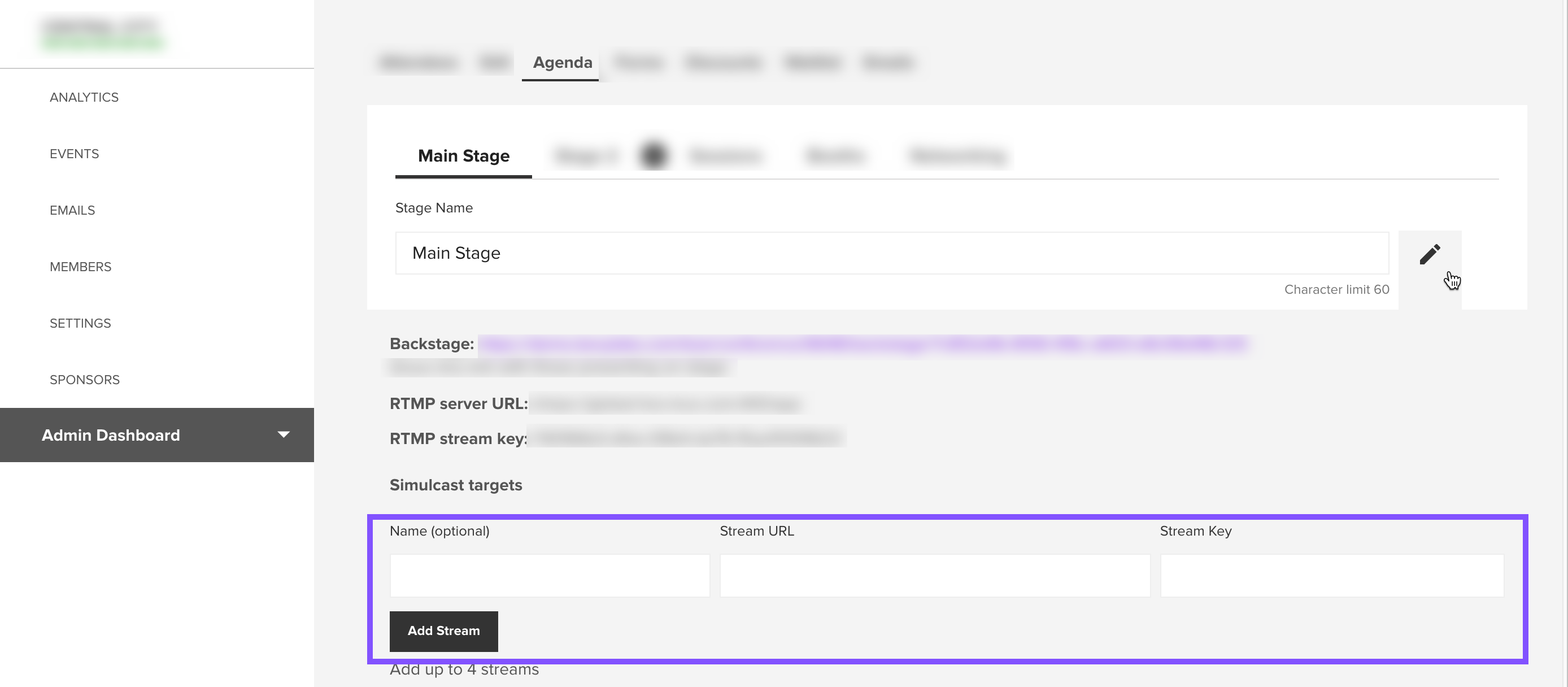Go to Sponsors in the sidebar
The width and height of the screenshot is (1568, 687).
pyautogui.click(x=85, y=380)
